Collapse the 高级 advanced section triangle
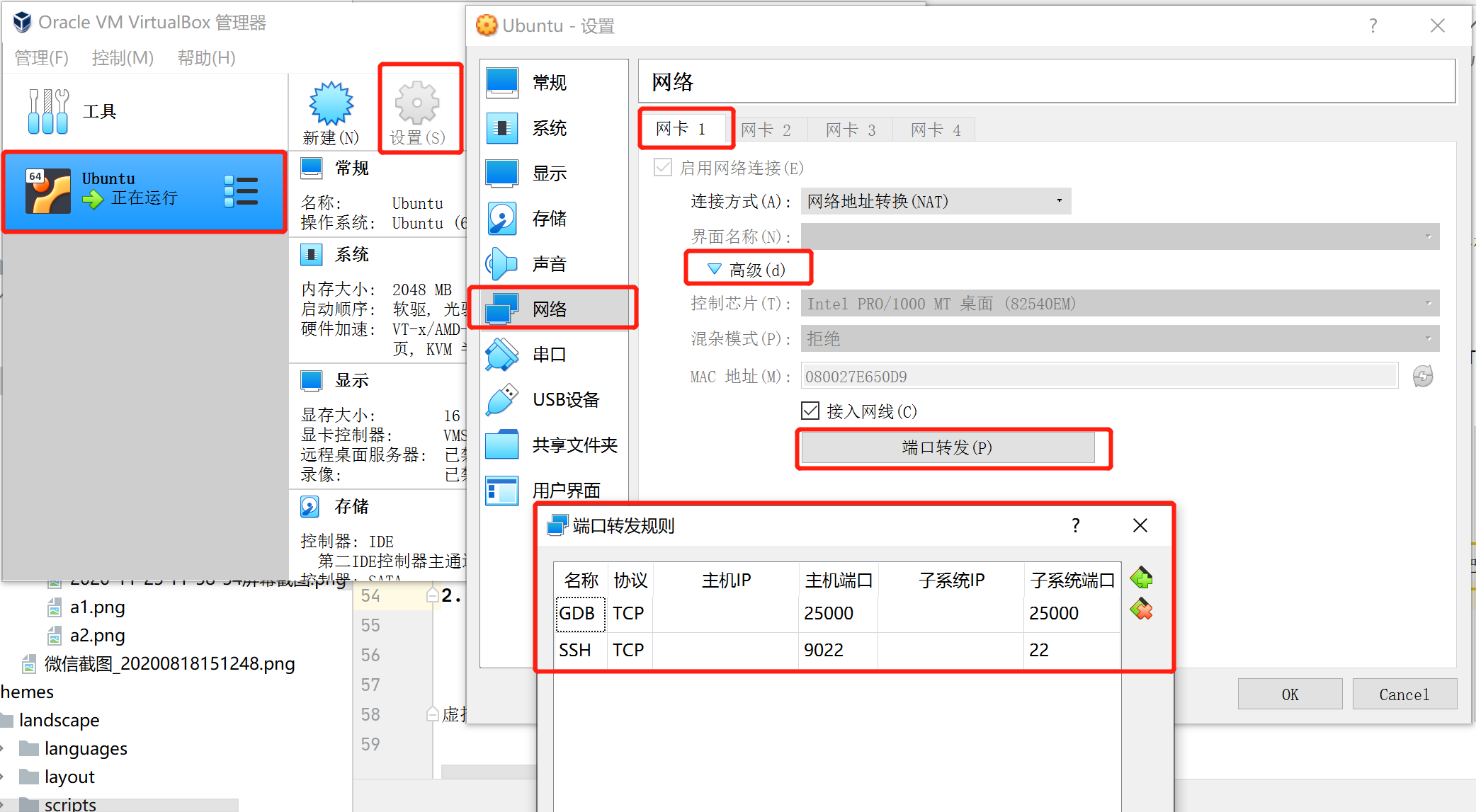Viewport: 1476px width, 812px height. 715,269
